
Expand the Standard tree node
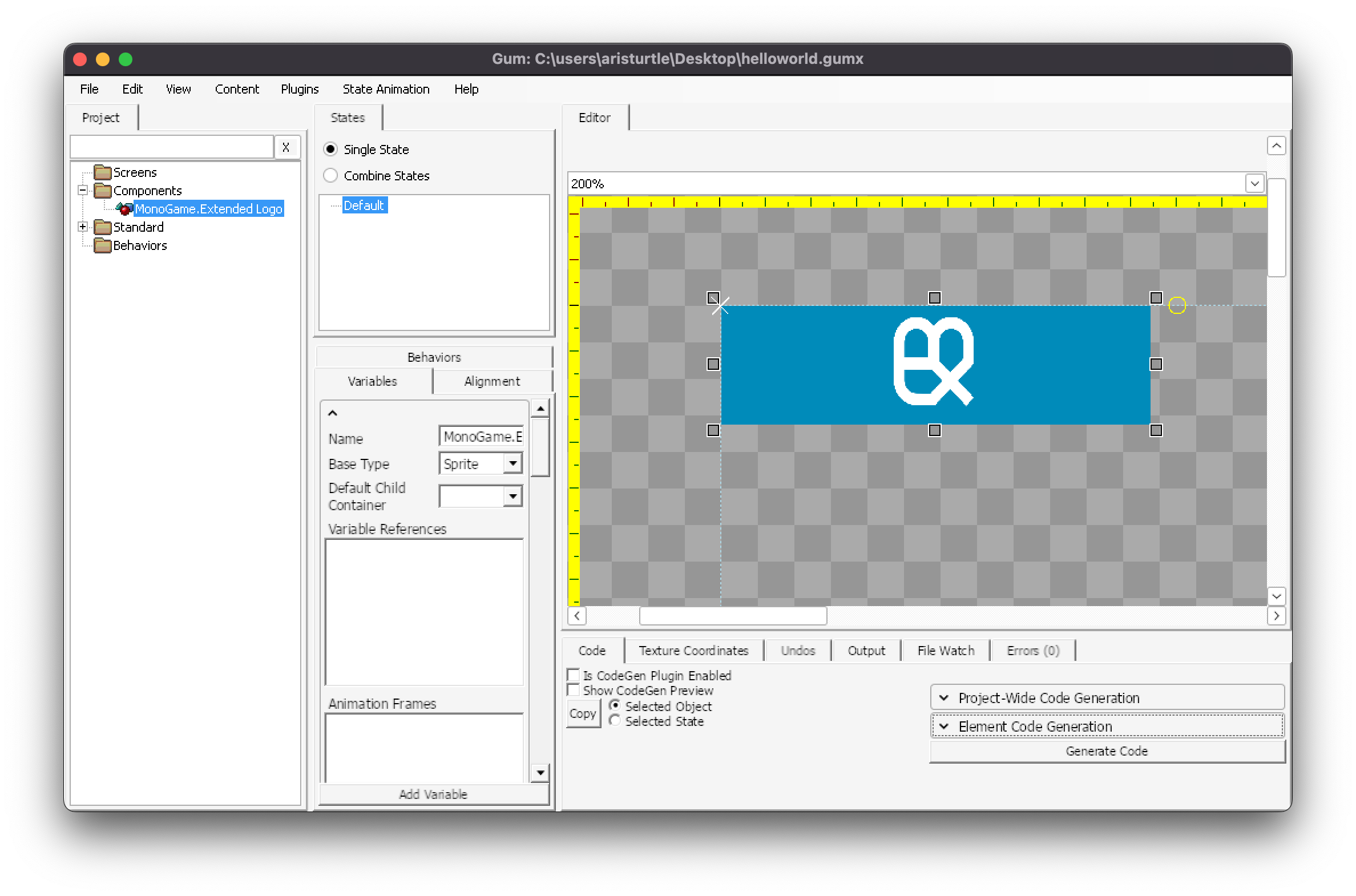point(83,227)
